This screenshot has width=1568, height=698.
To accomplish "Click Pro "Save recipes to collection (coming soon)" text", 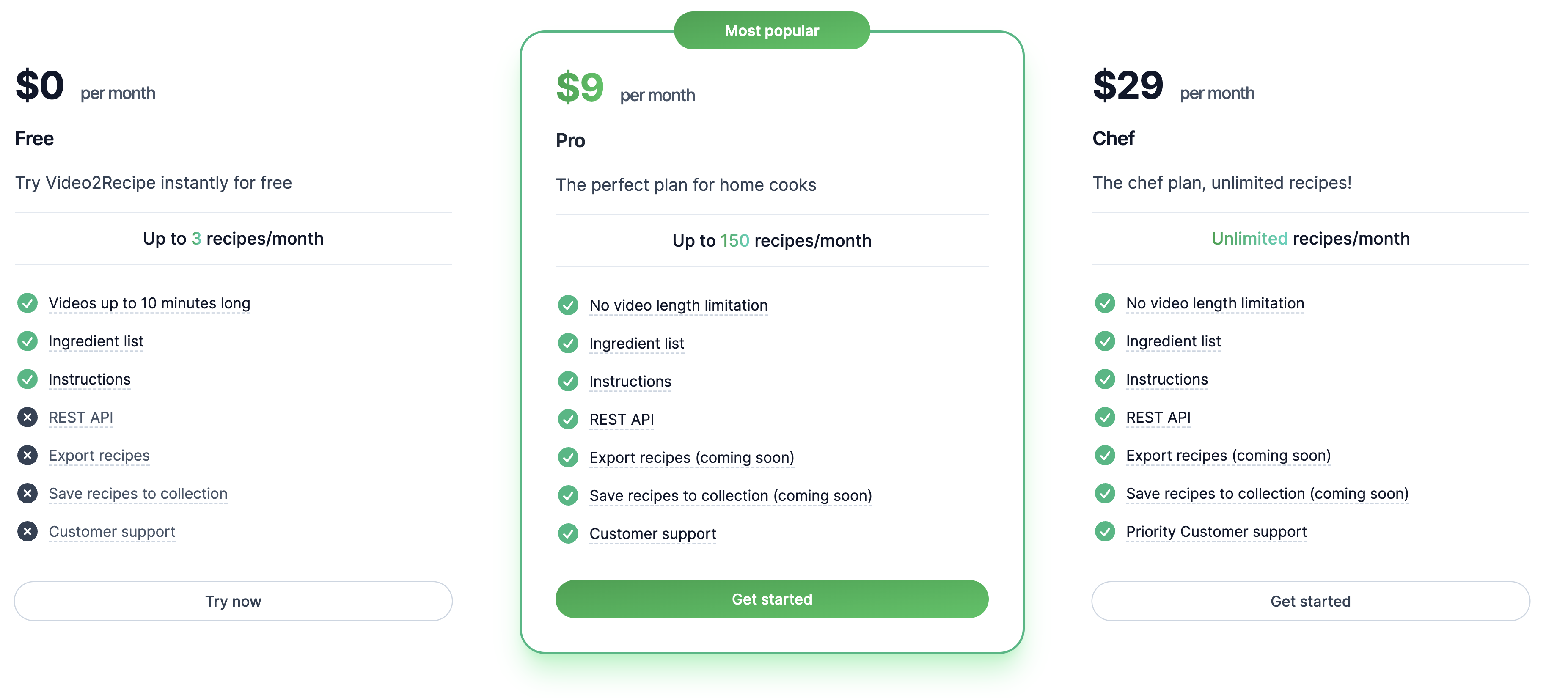I will (x=730, y=495).
